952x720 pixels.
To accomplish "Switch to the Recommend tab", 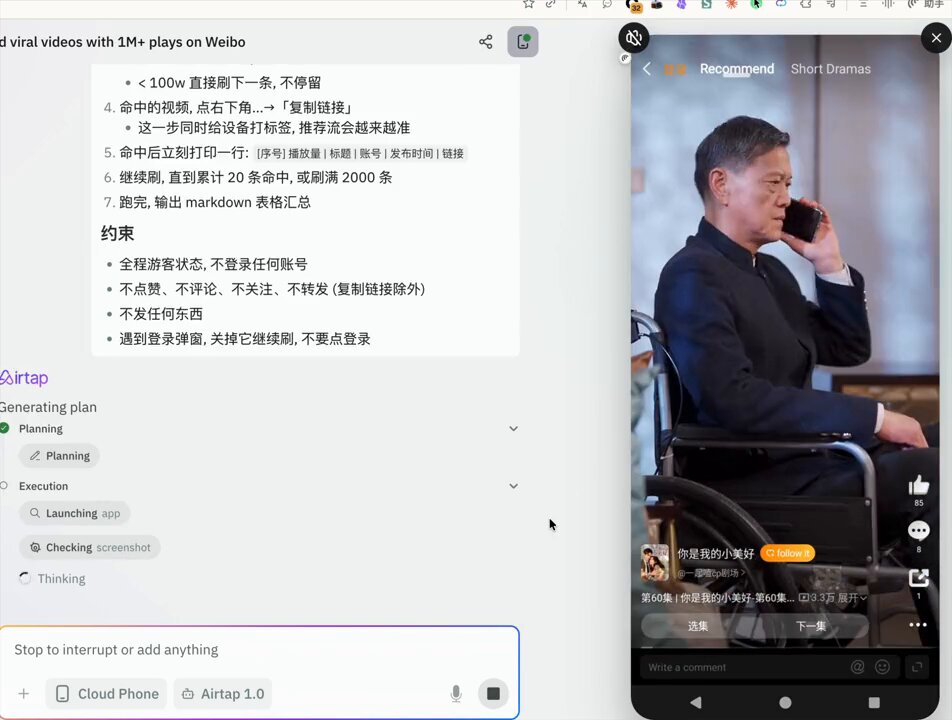I will (x=736, y=69).
